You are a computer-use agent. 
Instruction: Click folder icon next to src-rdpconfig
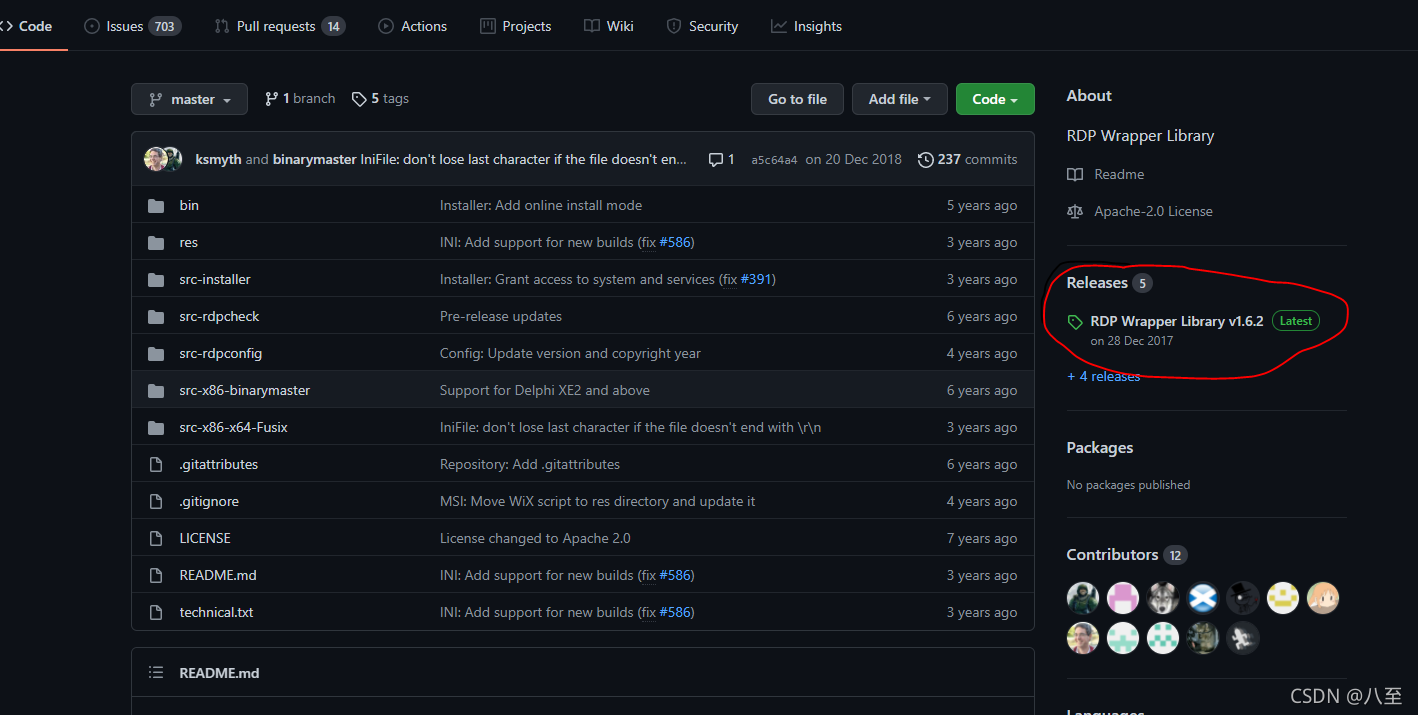(156, 353)
